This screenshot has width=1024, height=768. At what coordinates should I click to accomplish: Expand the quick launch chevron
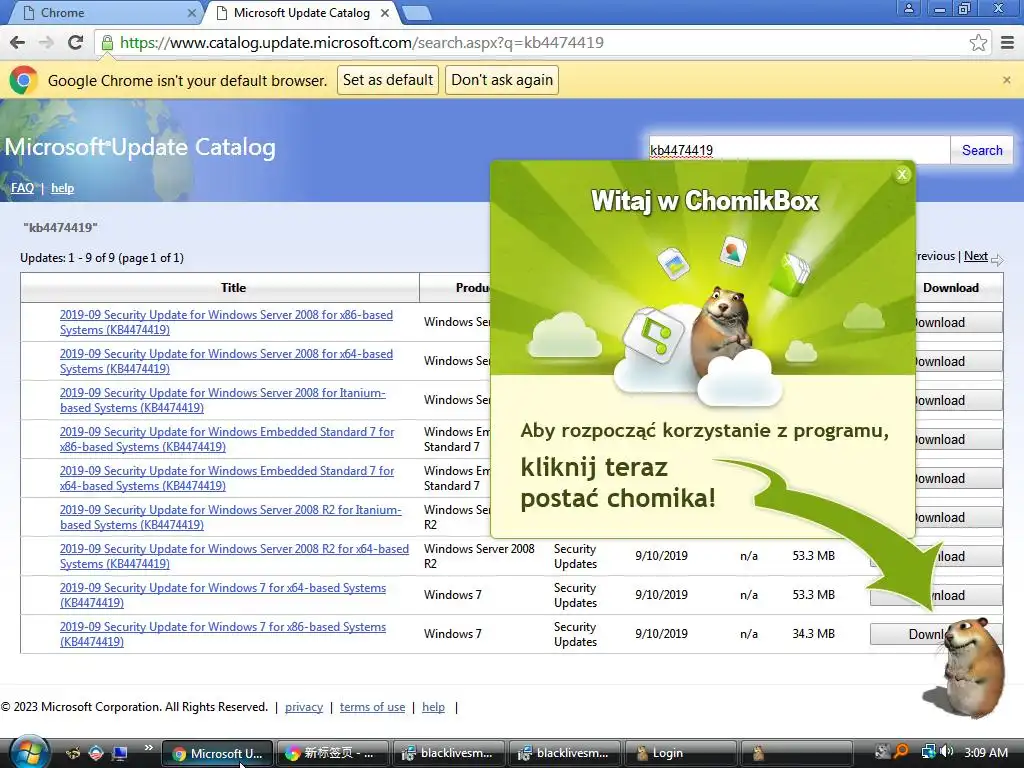(148, 748)
